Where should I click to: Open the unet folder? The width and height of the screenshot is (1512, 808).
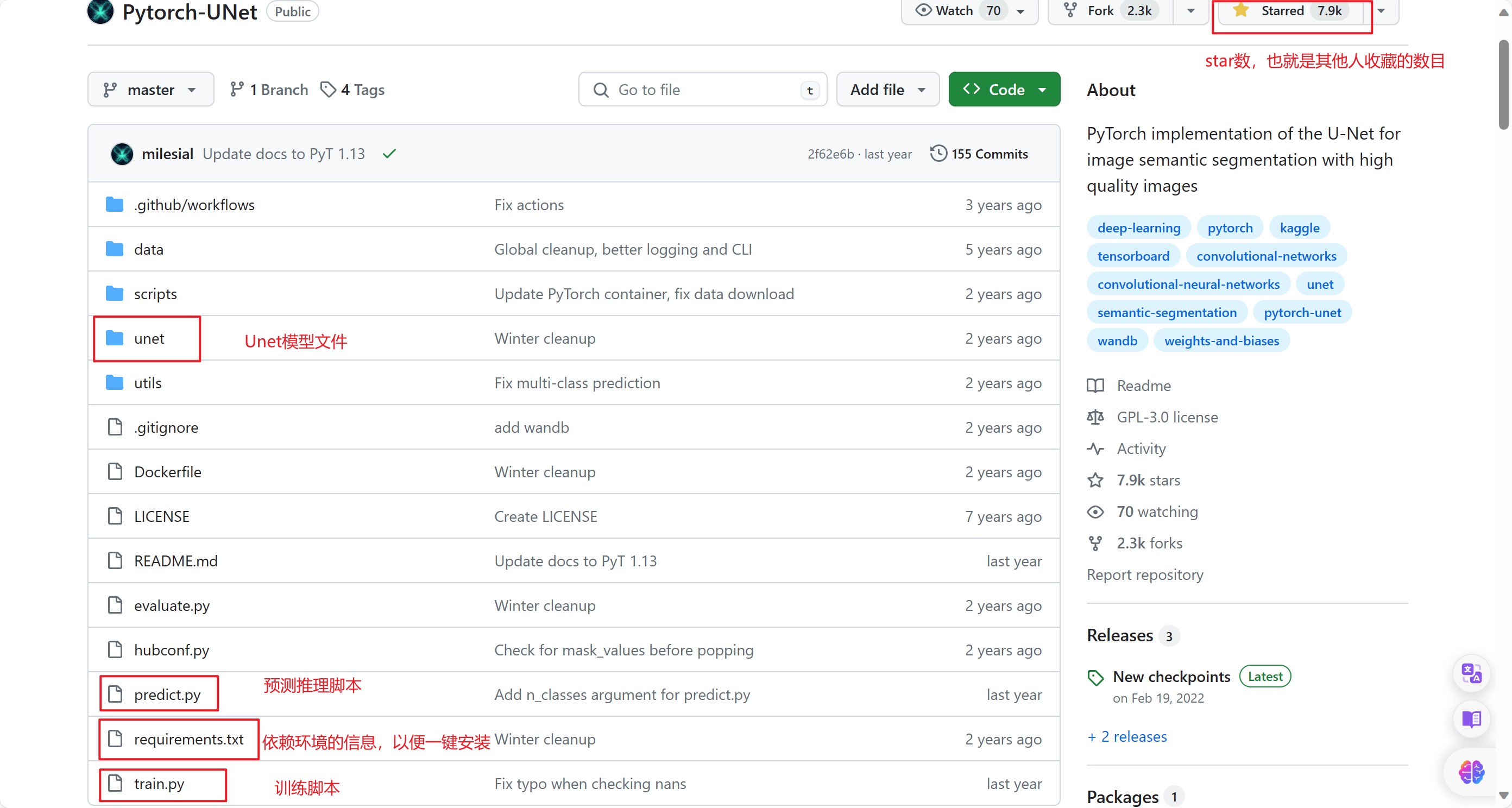tap(149, 339)
